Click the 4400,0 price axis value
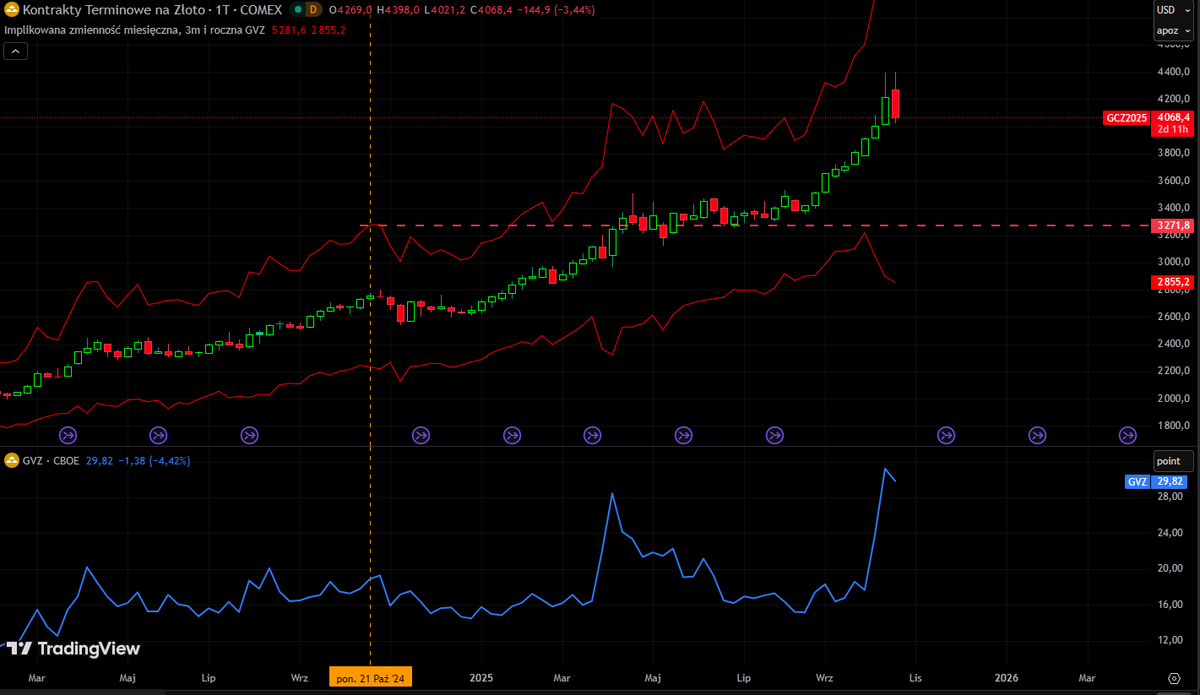The width and height of the screenshot is (1200, 695). (1175, 72)
